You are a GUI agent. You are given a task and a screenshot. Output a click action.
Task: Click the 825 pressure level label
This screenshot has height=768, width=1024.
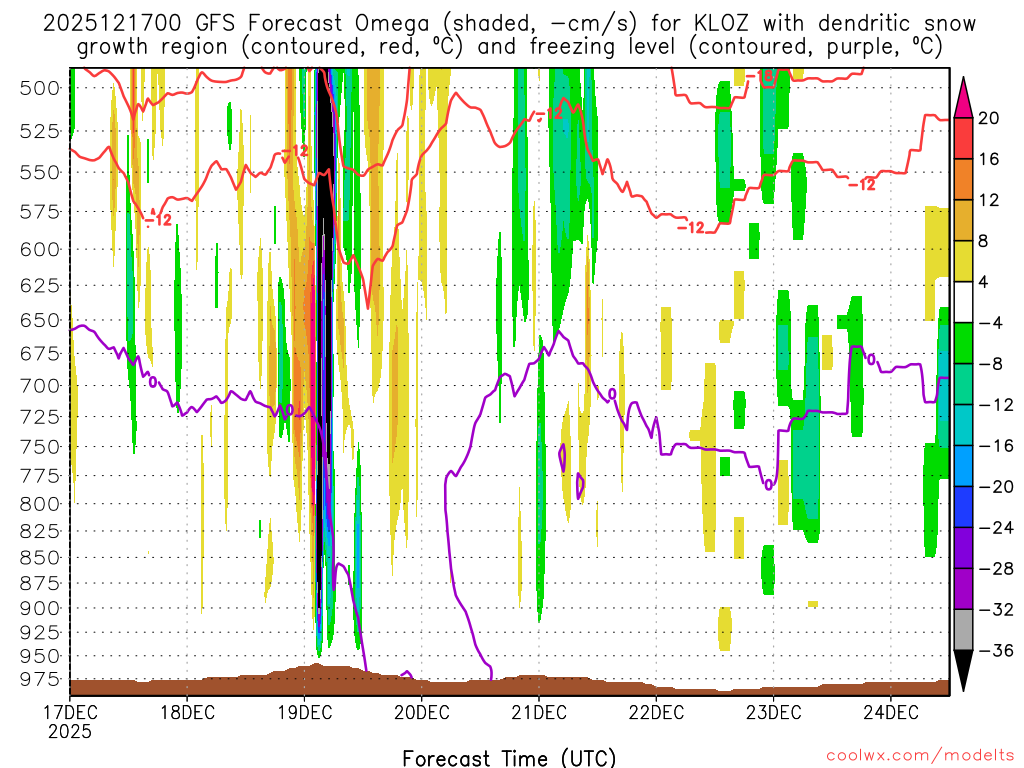click(40, 532)
